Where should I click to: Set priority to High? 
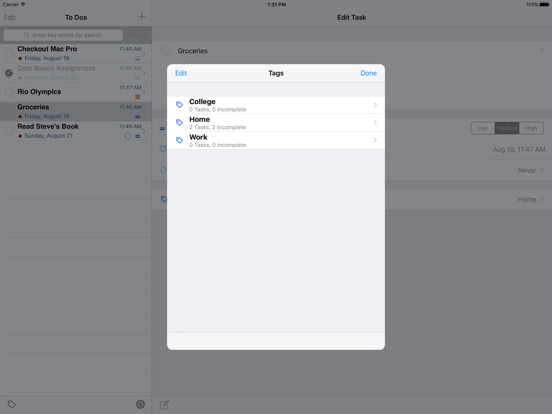pos(531,128)
